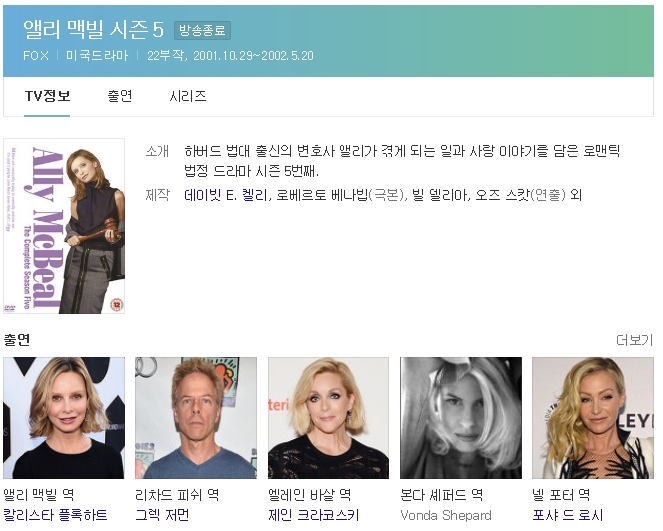Open 포샤 드 로시 cast photo
The image size is (663, 531).
point(593,418)
